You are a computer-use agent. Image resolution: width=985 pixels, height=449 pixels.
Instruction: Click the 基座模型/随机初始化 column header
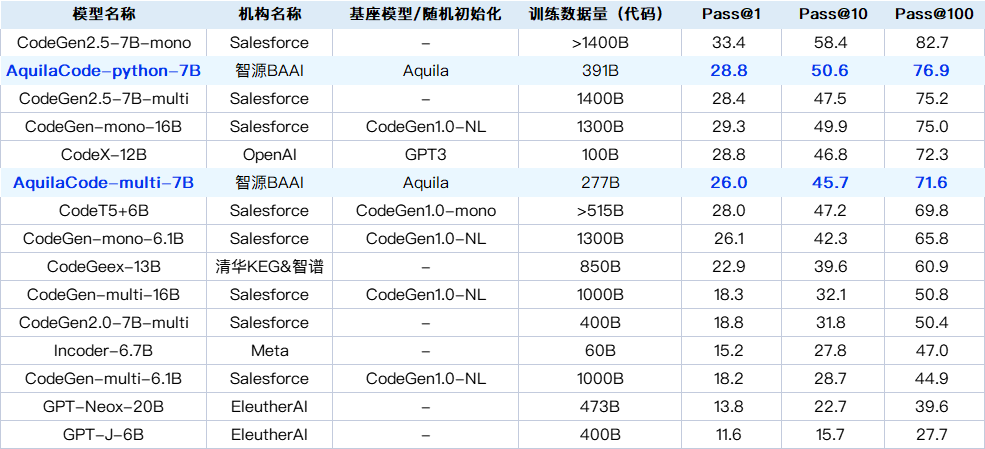[426, 15]
